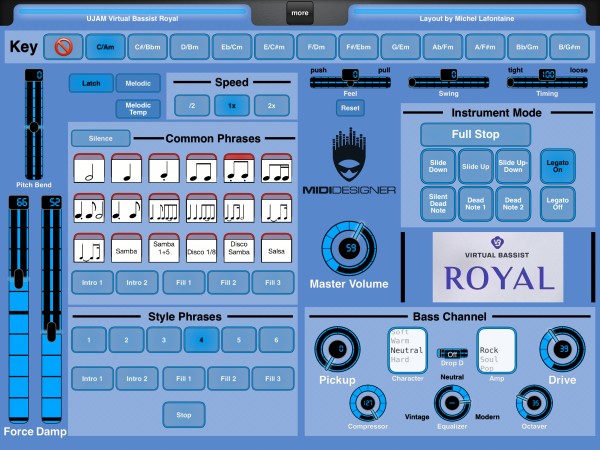Open the Character picker list
This screenshot has height=450, width=600.
(407, 350)
